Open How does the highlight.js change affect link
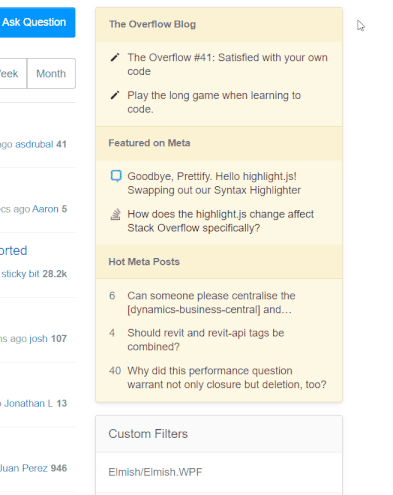This screenshot has height=495, width=393. [220, 221]
